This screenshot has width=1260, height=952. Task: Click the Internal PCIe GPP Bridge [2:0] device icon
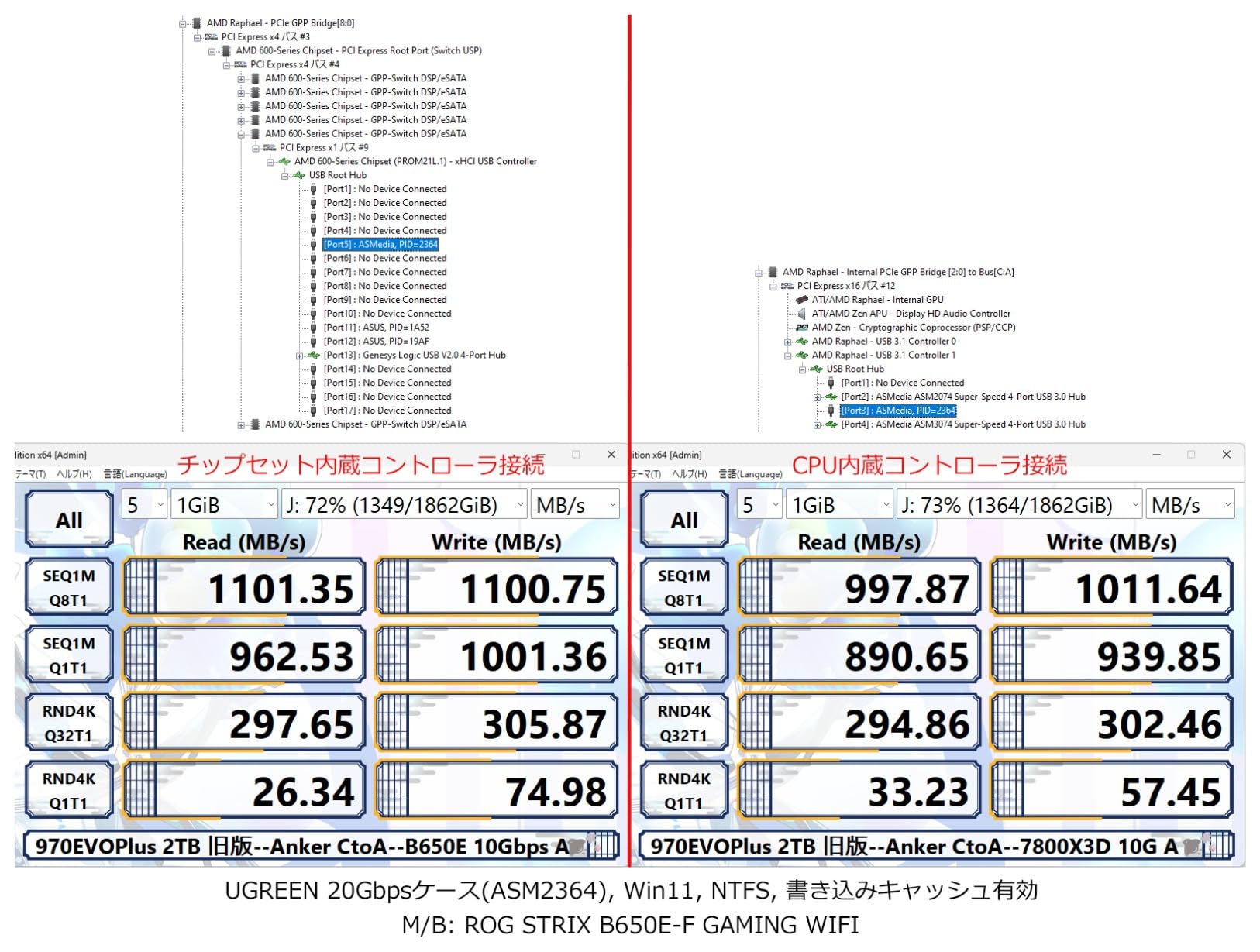click(773, 273)
